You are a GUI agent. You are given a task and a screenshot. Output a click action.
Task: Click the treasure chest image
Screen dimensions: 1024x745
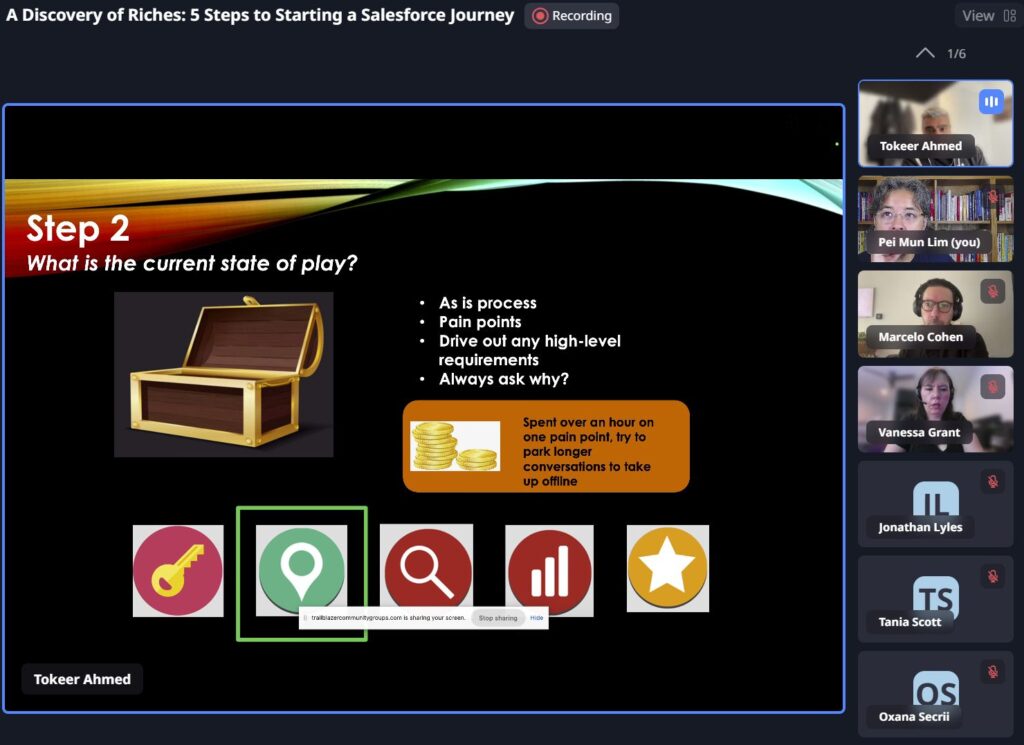click(223, 374)
